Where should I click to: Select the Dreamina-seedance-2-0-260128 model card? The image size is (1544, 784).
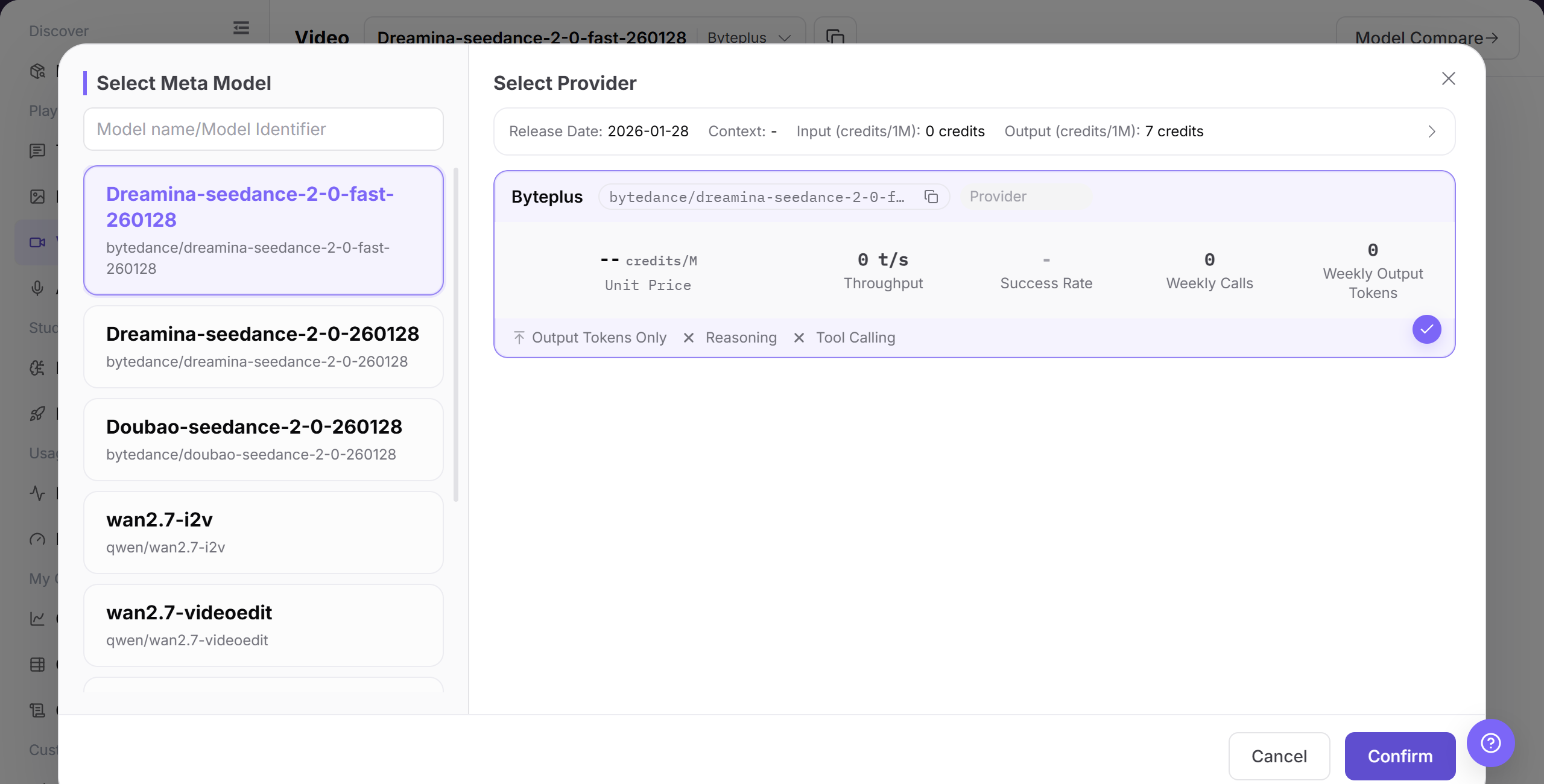pyautogui.click(x=264, y=347)
